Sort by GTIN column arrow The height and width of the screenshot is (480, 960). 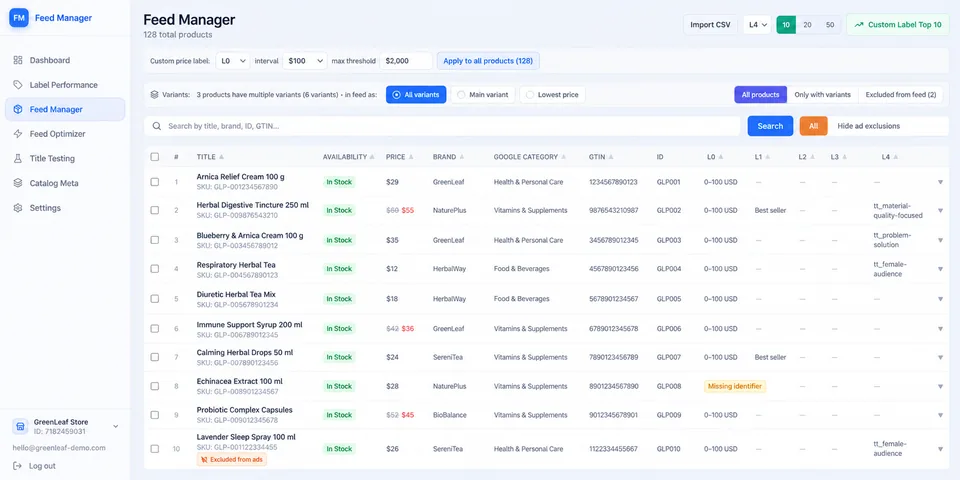click(611, 157)
